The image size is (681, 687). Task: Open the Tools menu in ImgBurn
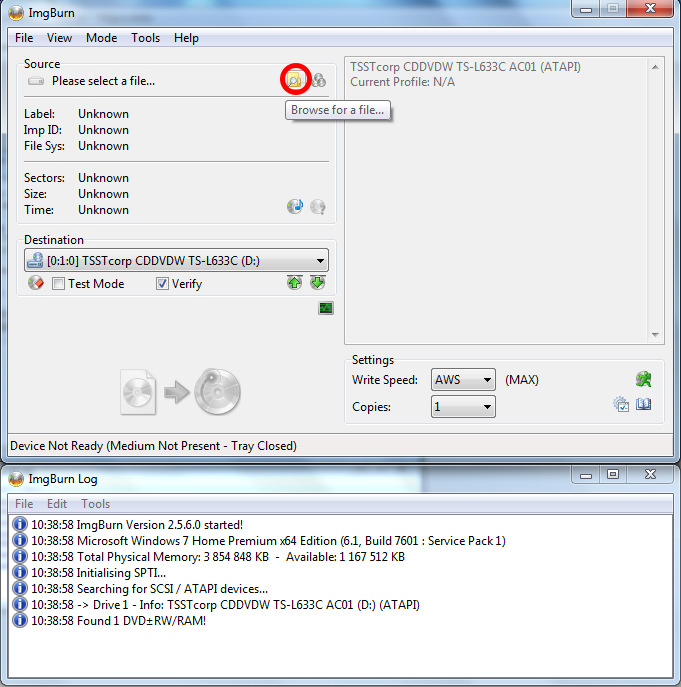(x=145, y=38)
